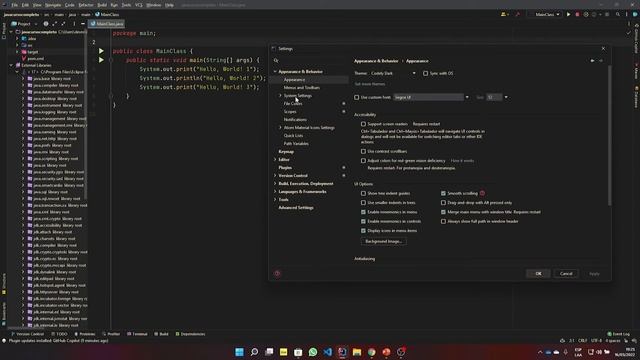
Task: Click project-level indicator icon beside Plugins
Action: coord(344,168)
